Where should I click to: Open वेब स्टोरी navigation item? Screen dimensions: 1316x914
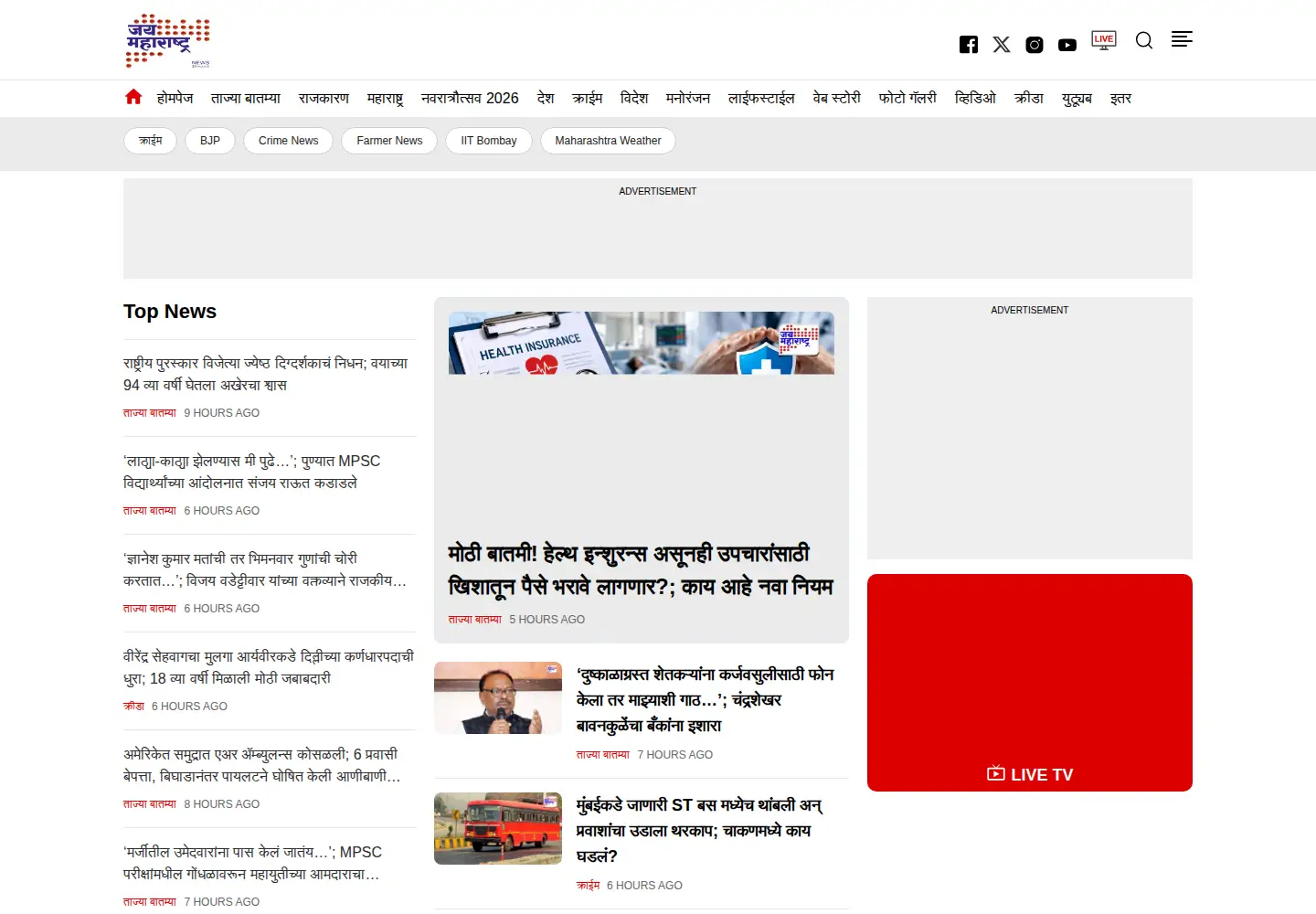837,98
